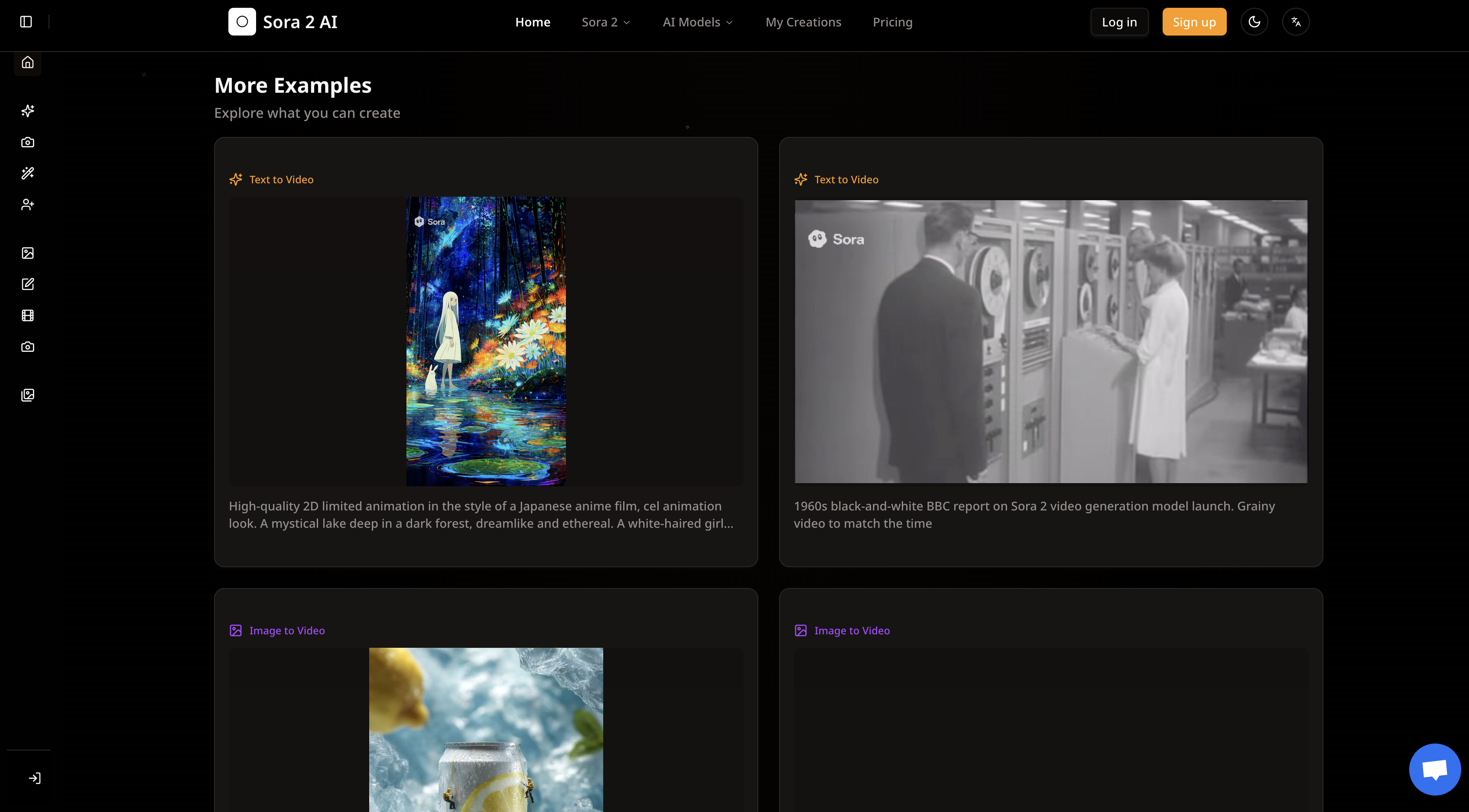The height and width of the screenshot is (812, 1469).
Task: Open the language translation selector
Action: (x=1296, y=22)
